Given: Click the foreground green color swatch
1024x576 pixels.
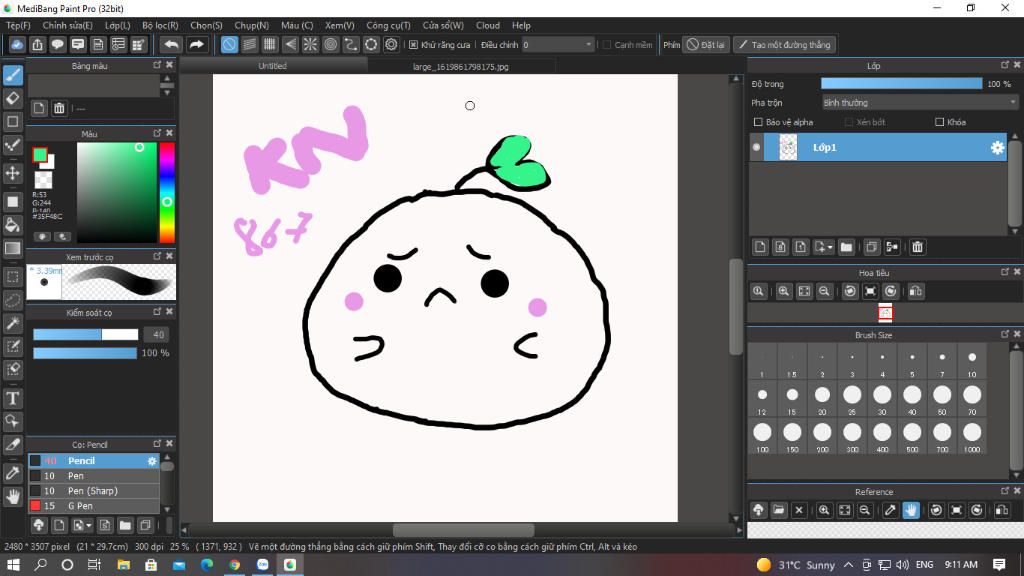Looking at the screenshot, I should click(x=40, y=155).
